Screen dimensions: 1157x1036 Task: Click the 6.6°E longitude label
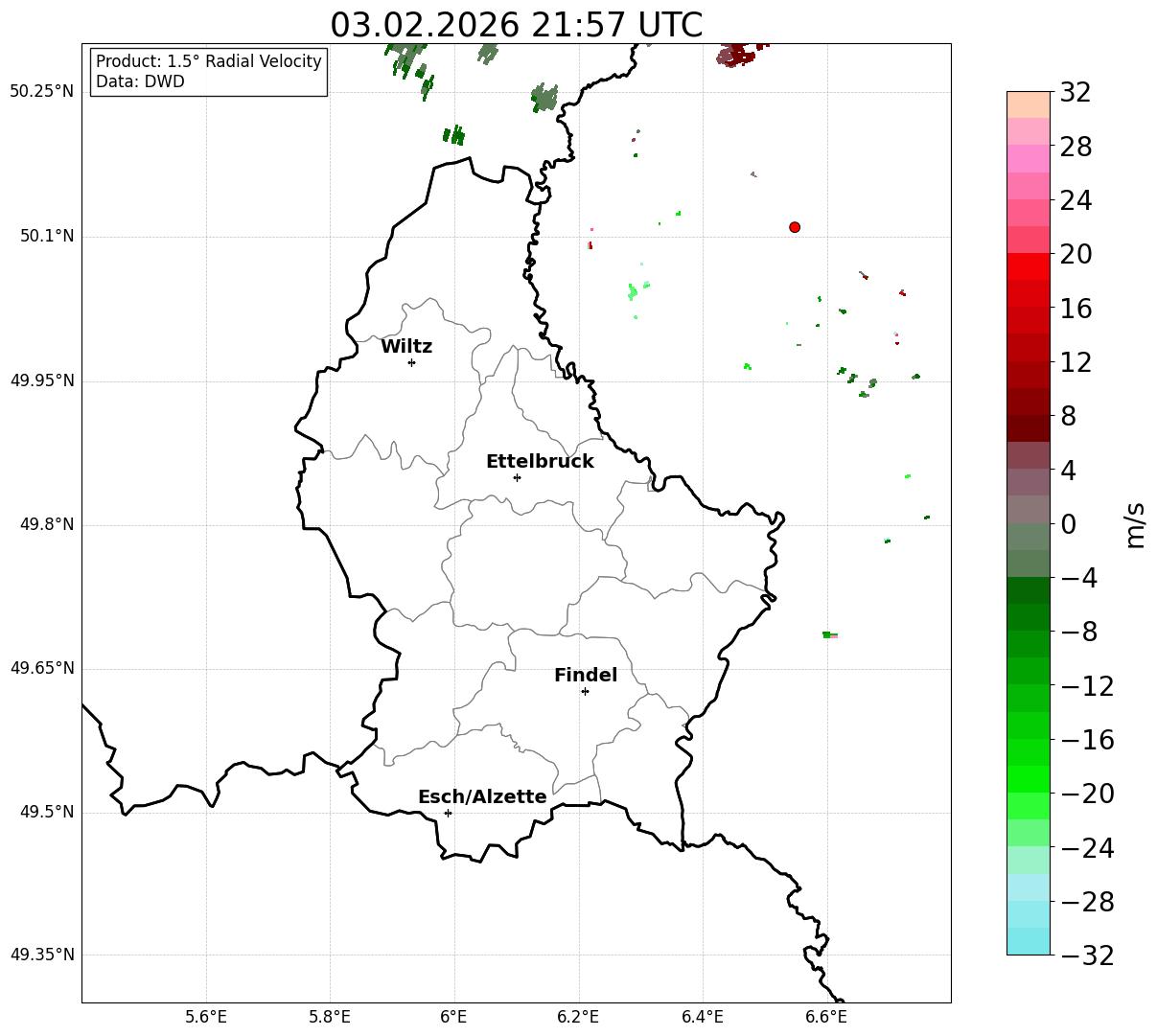point(826,1017)
